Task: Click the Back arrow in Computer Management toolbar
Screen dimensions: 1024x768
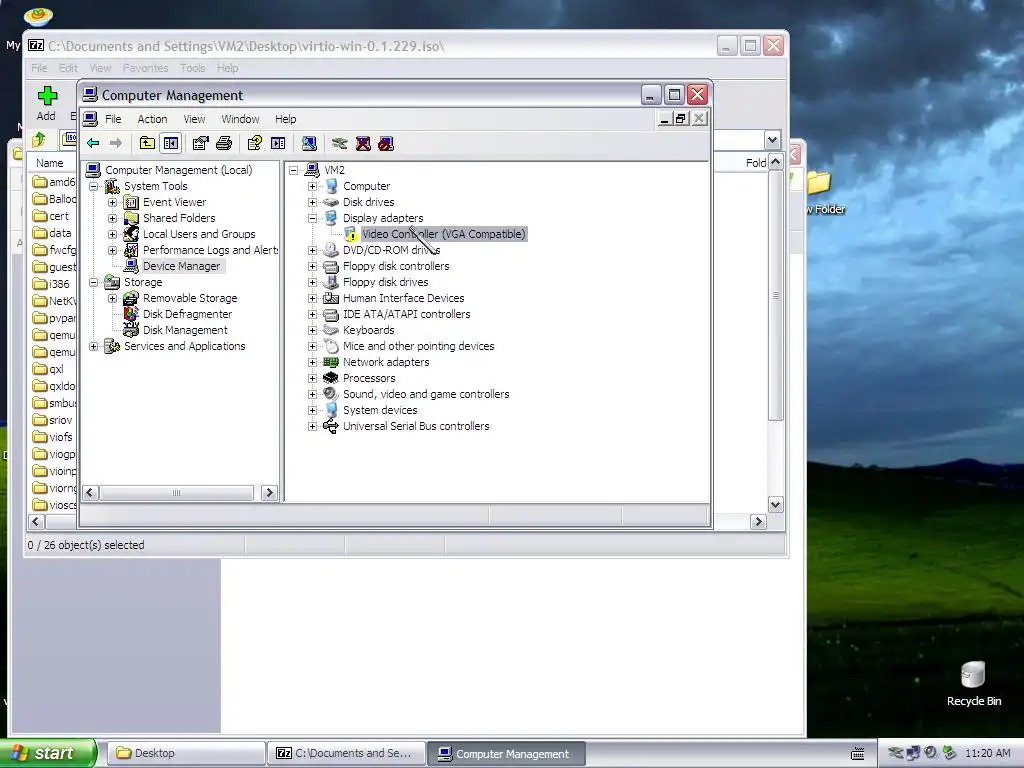Action: click(x=93, y=144)
